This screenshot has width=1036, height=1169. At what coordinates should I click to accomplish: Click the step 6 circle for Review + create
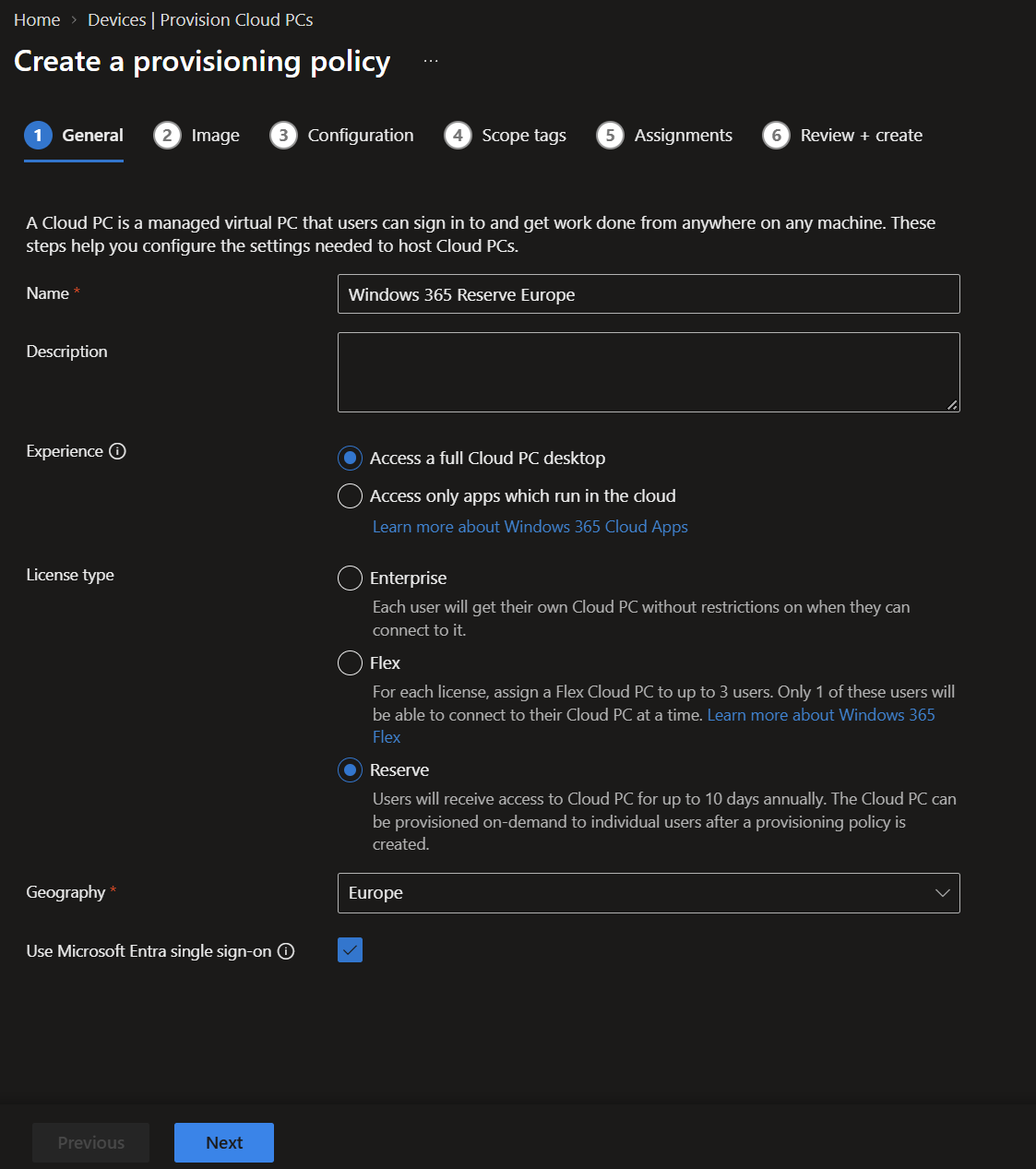pyautogui.click(x=776, y=136)
